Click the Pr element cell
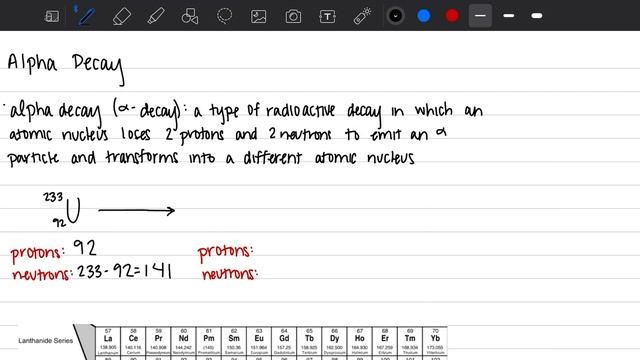The image size is (640, 360). point(158,341)
